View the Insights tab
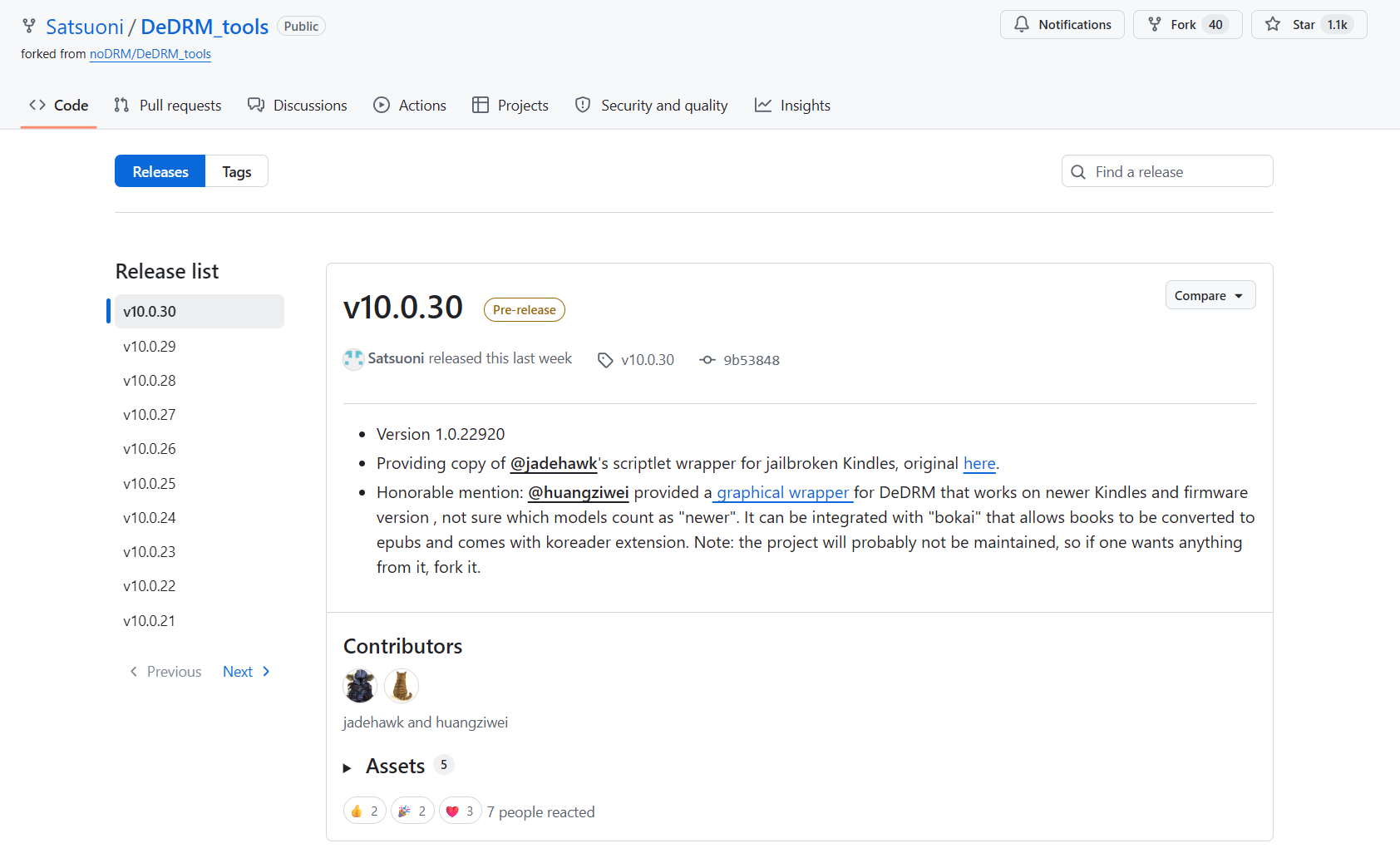The height and width of the screenshot is (858, 1400). point(793,106)
